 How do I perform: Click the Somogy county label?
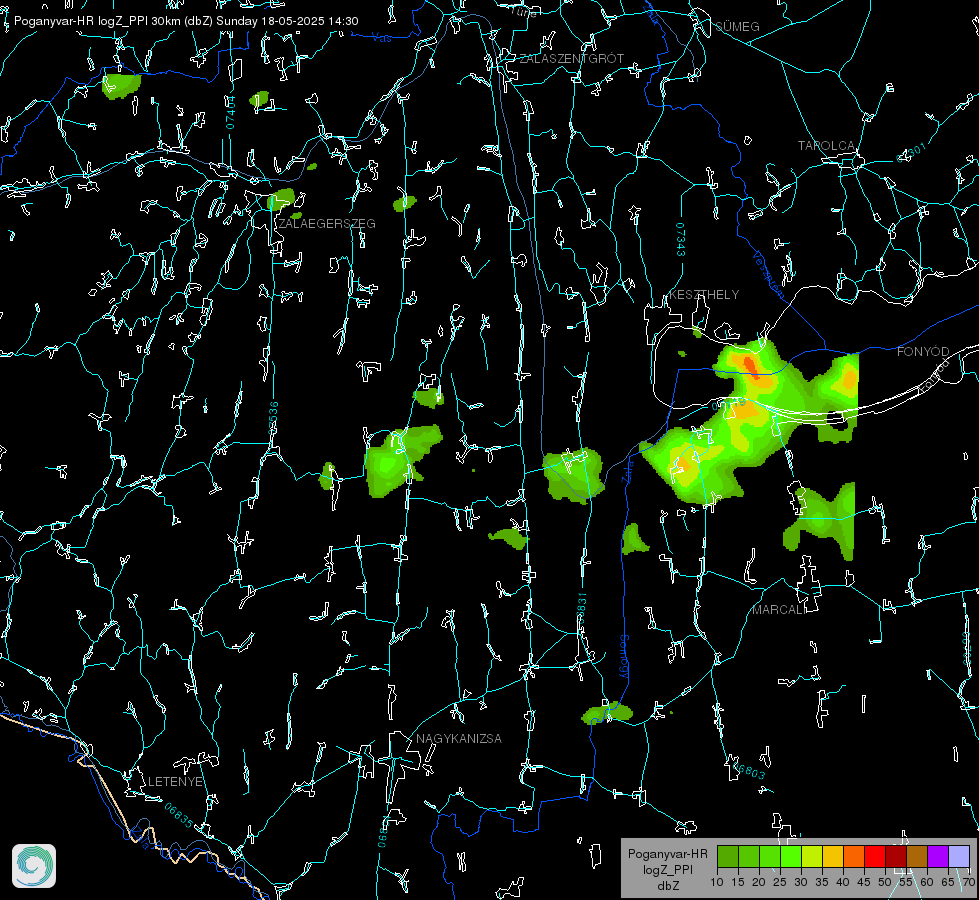[x=624, y=657]
